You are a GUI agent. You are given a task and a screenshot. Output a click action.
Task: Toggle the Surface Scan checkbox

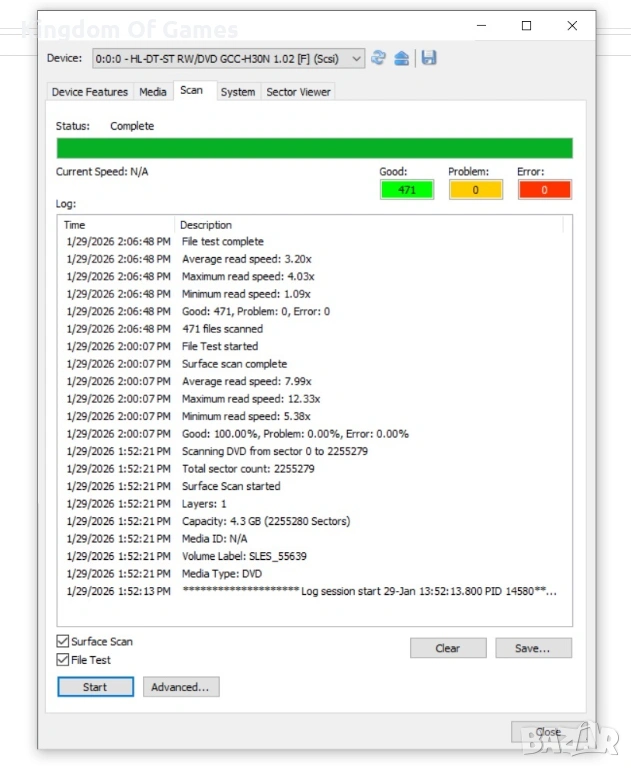click(x=64, y=642)
